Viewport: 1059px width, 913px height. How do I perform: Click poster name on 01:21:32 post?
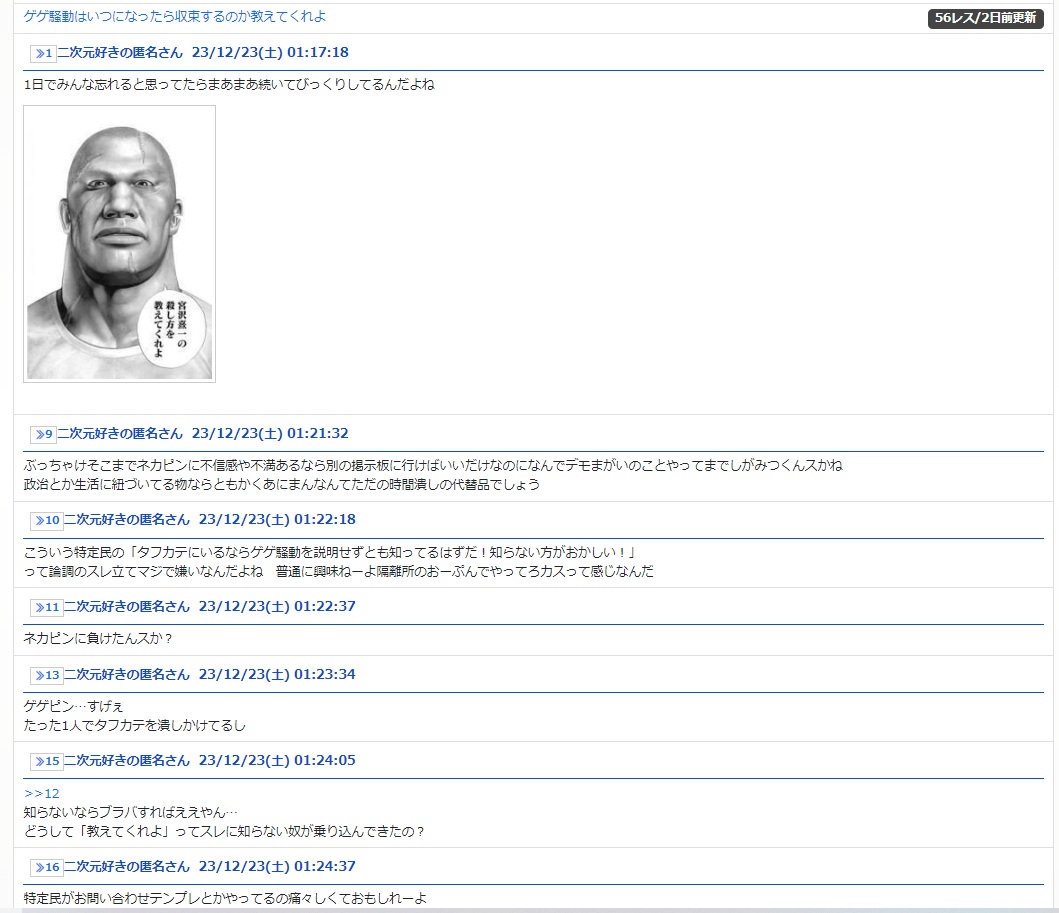tap(120, 434)
